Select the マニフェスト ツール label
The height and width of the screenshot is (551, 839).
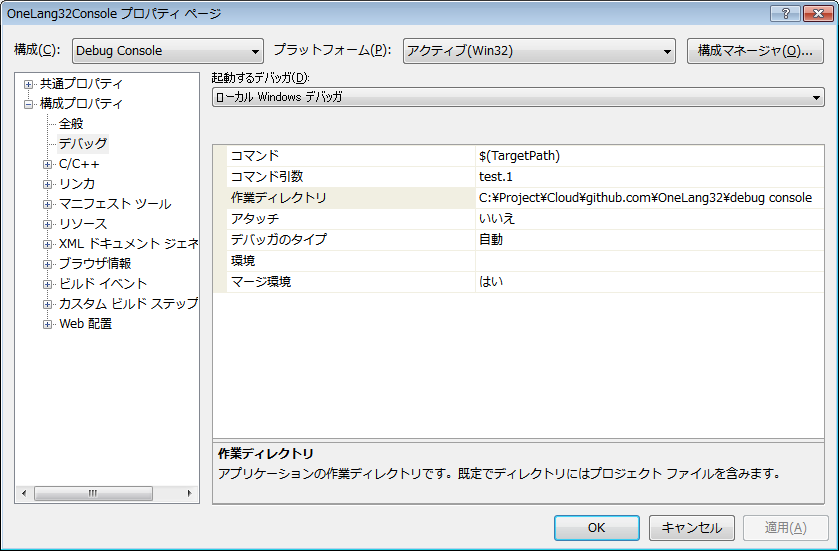(115, 204)
